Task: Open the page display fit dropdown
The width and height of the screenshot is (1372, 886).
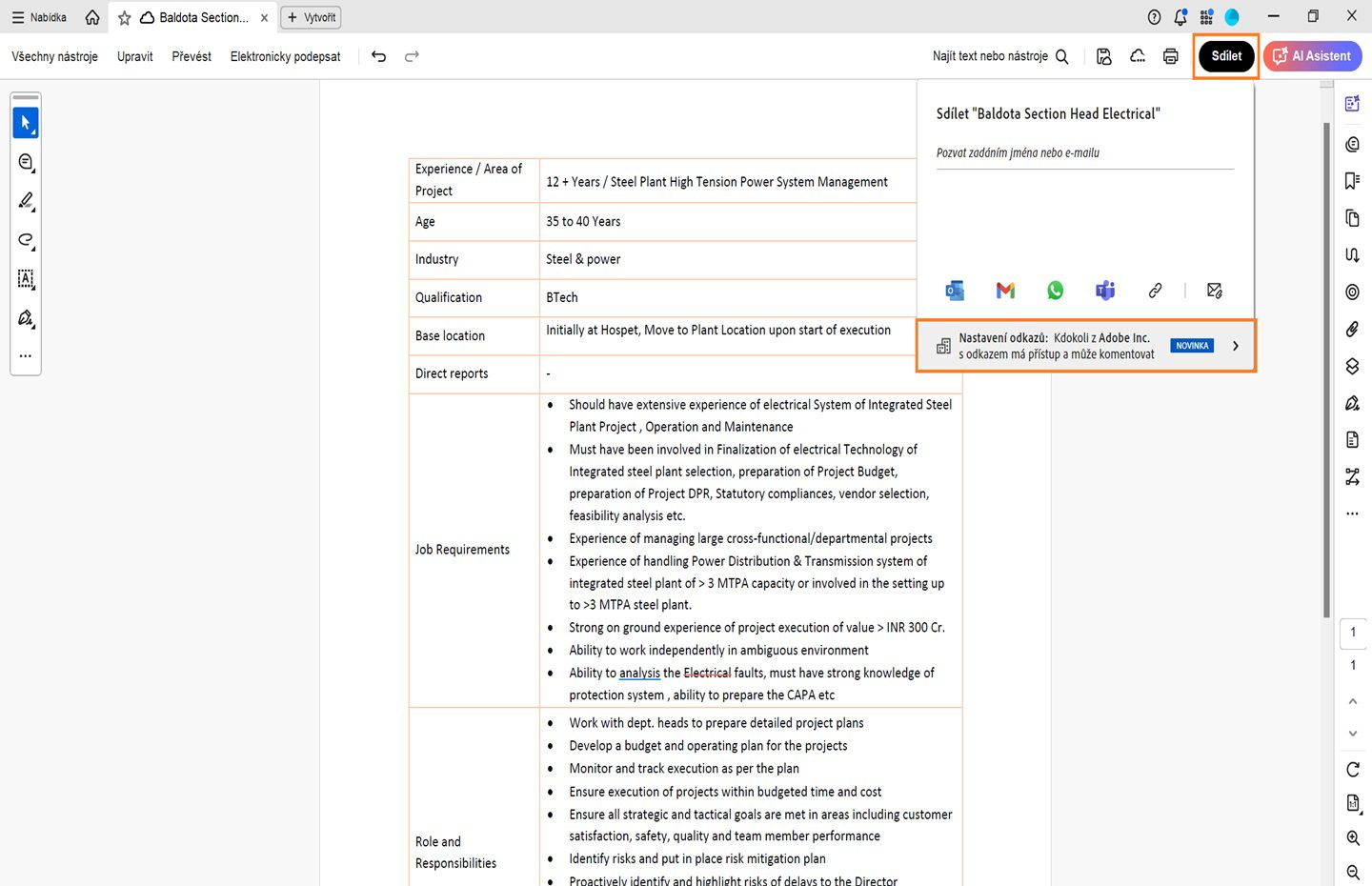Action: coord(1353,803)
